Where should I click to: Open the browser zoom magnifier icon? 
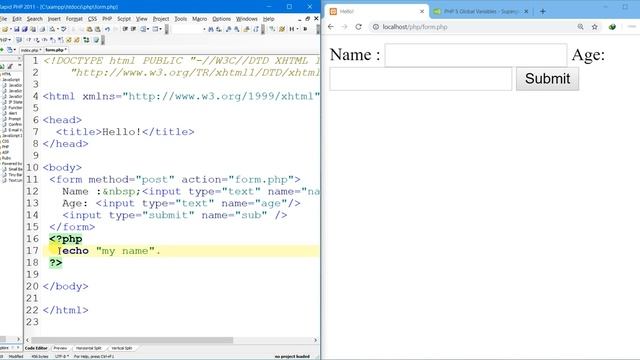[x=580, y=27]
